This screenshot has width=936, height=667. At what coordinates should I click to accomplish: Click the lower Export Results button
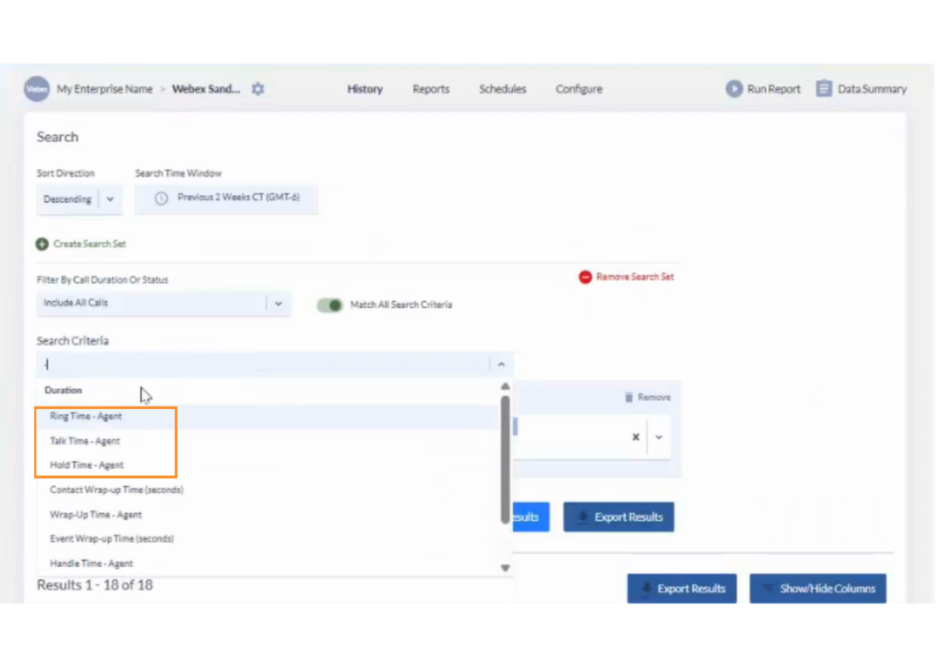click(x=682, y=589)
